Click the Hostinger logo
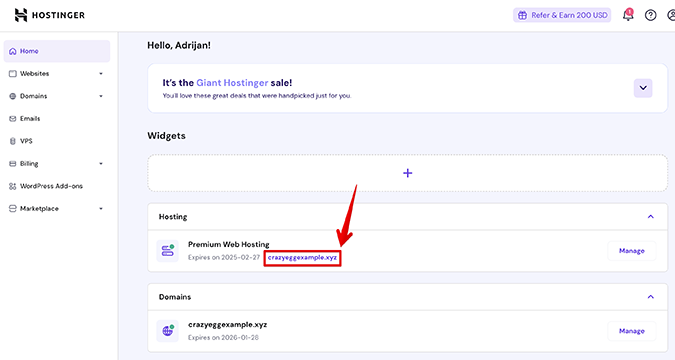Image resolution: width=675 pixels, height=360 pixels. (50, 15)
